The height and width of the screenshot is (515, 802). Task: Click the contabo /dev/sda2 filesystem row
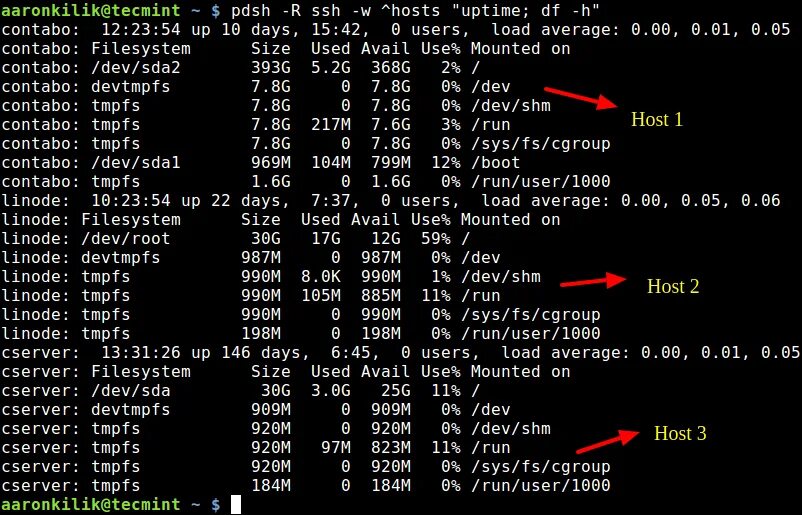[x=240, y=68]
